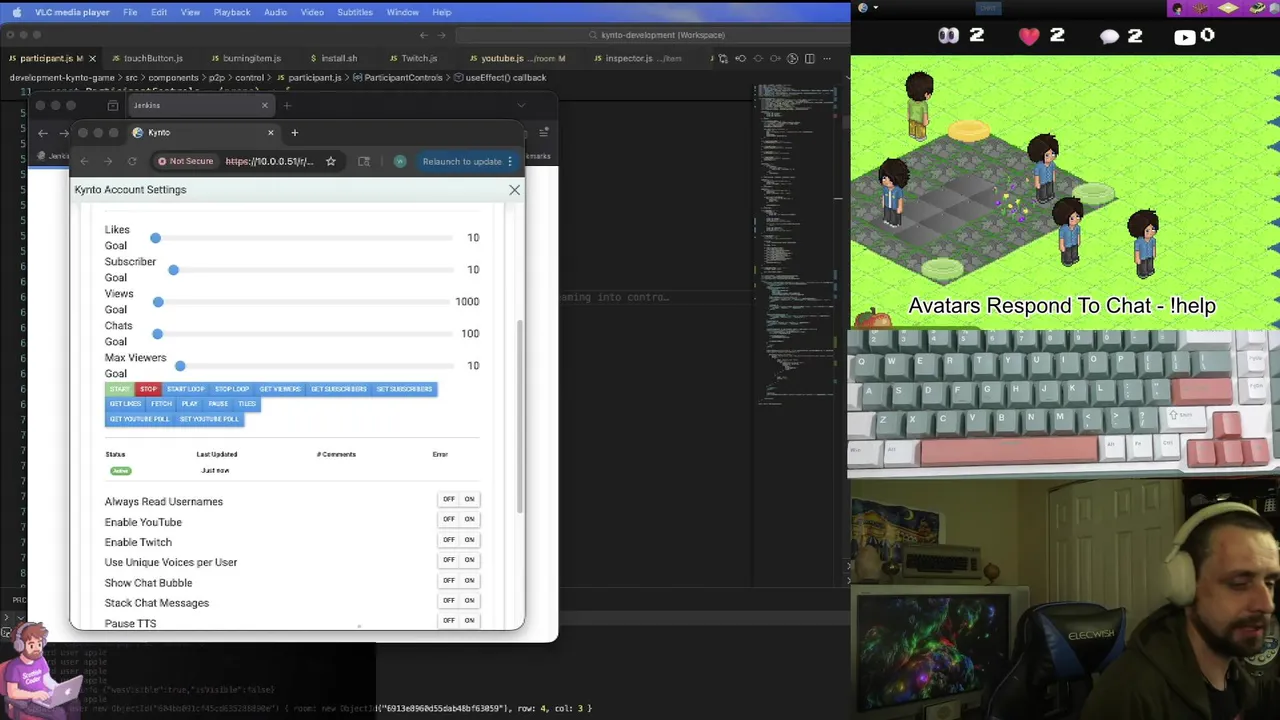
Task: Click the PLAY button in settings
Action: (190, 404)
